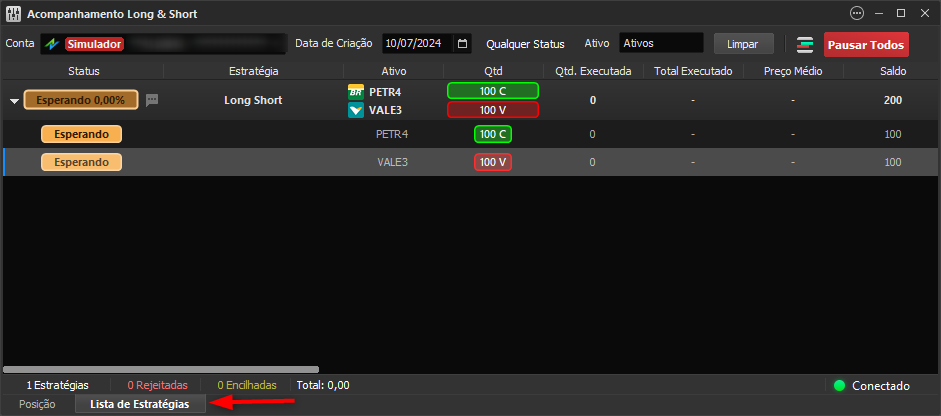Click the 0 Encilhadas counter
The image size is (941, 416).
tap(247, 385)
